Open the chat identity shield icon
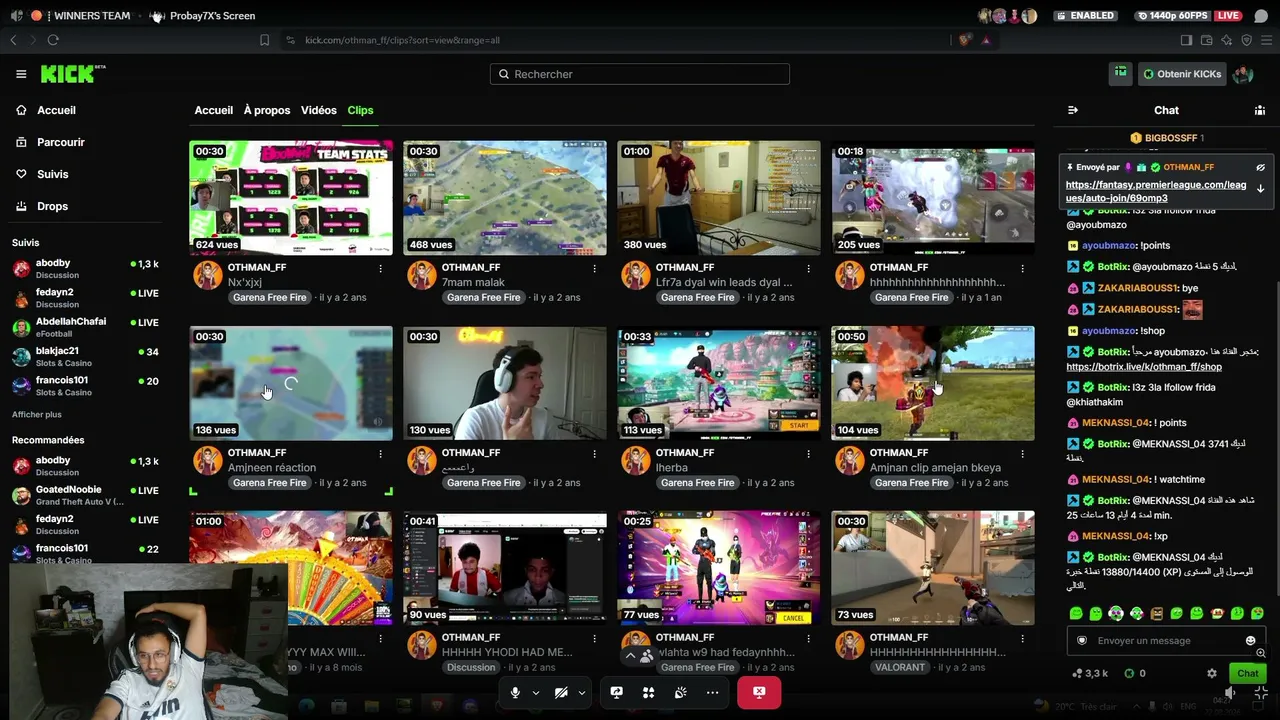The width and height of the screenshot is (1280, 720). (1081, 641)
